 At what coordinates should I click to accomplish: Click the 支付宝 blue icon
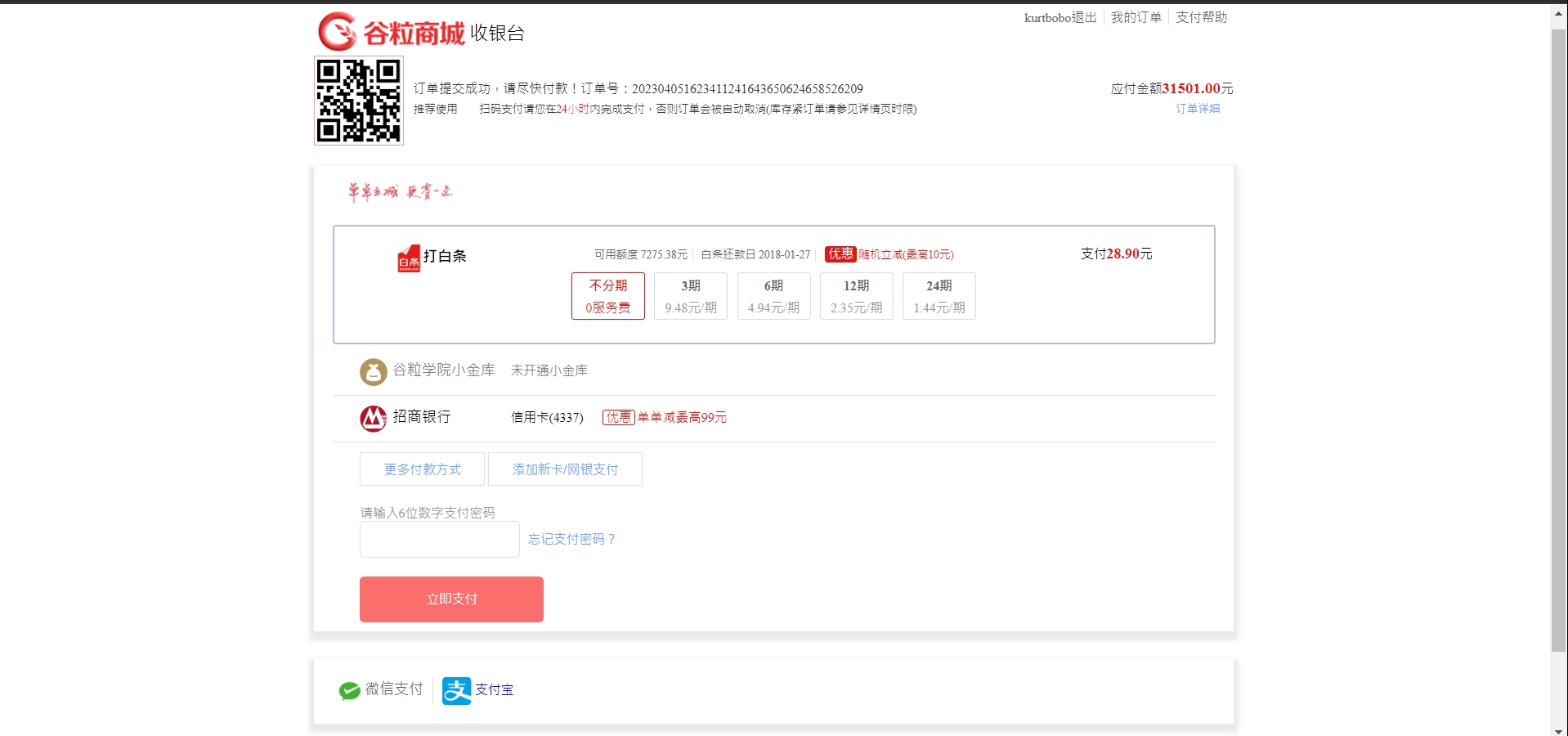pos(456,690)
